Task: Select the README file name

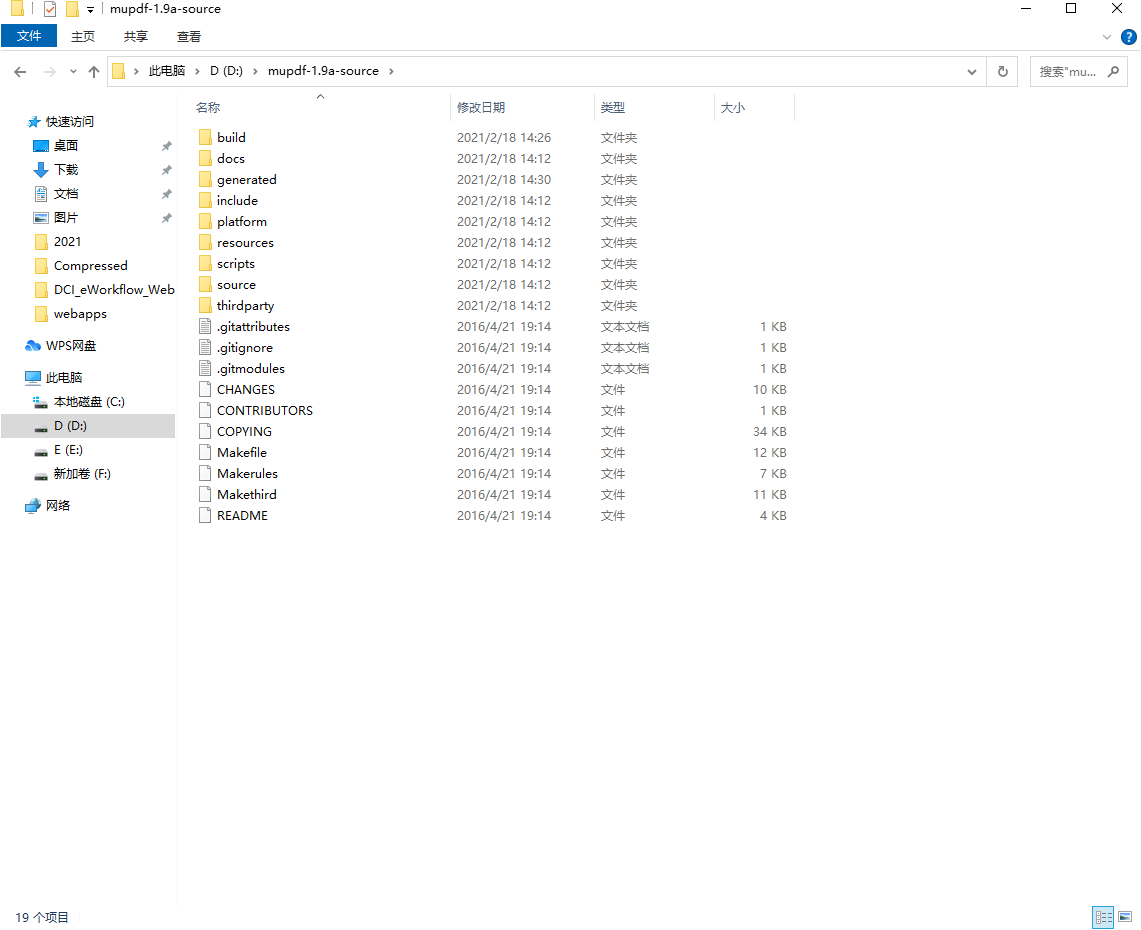Action: click(x=242, y=516)
